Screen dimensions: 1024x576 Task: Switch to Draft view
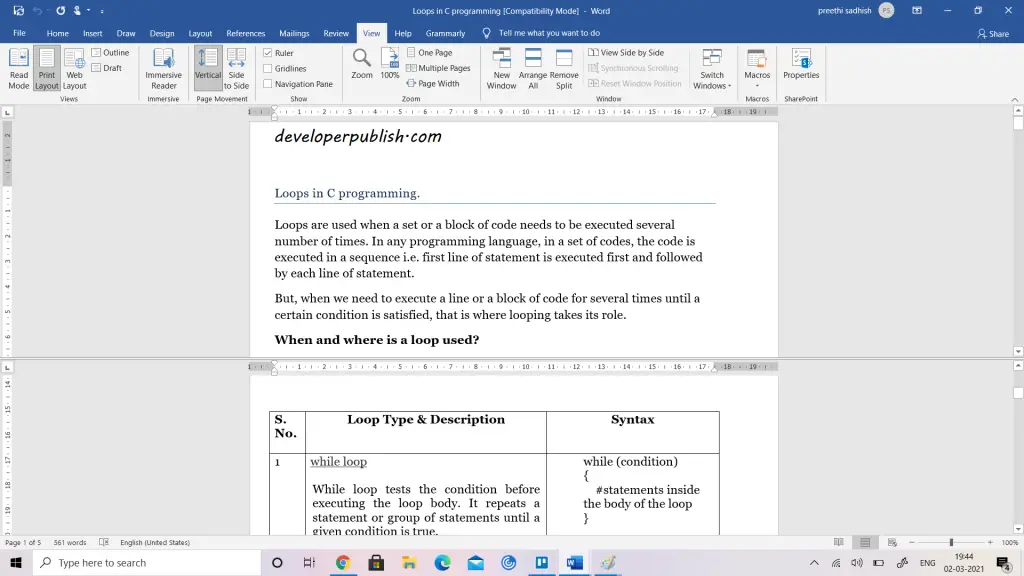tap(107, 68)
